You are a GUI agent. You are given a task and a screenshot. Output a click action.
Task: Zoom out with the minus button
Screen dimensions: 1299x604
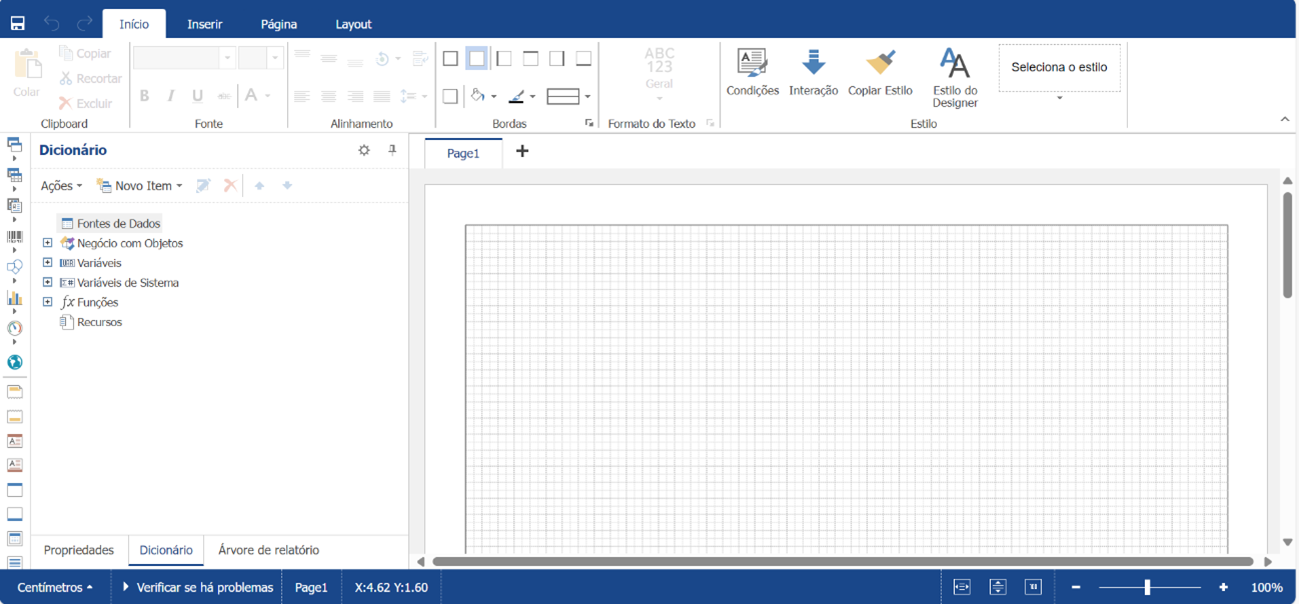(x=1076, y=587)
